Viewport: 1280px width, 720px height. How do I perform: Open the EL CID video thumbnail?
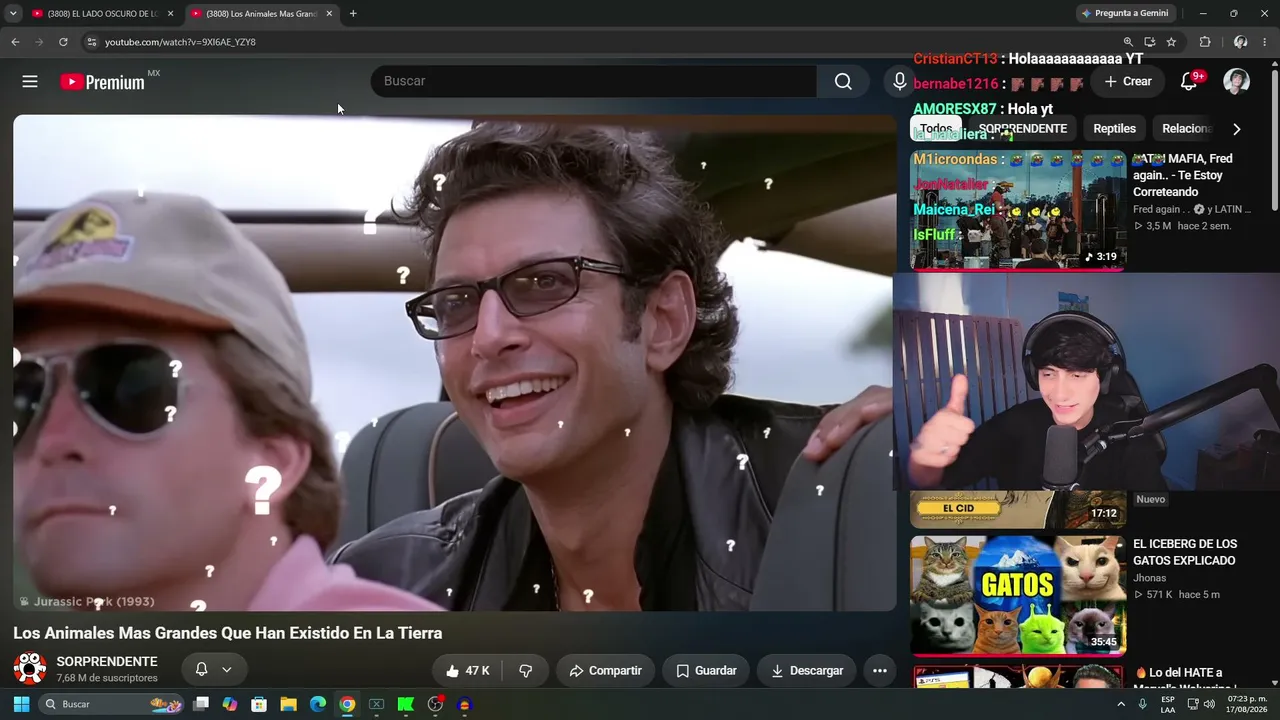[x=1018, y=509]
